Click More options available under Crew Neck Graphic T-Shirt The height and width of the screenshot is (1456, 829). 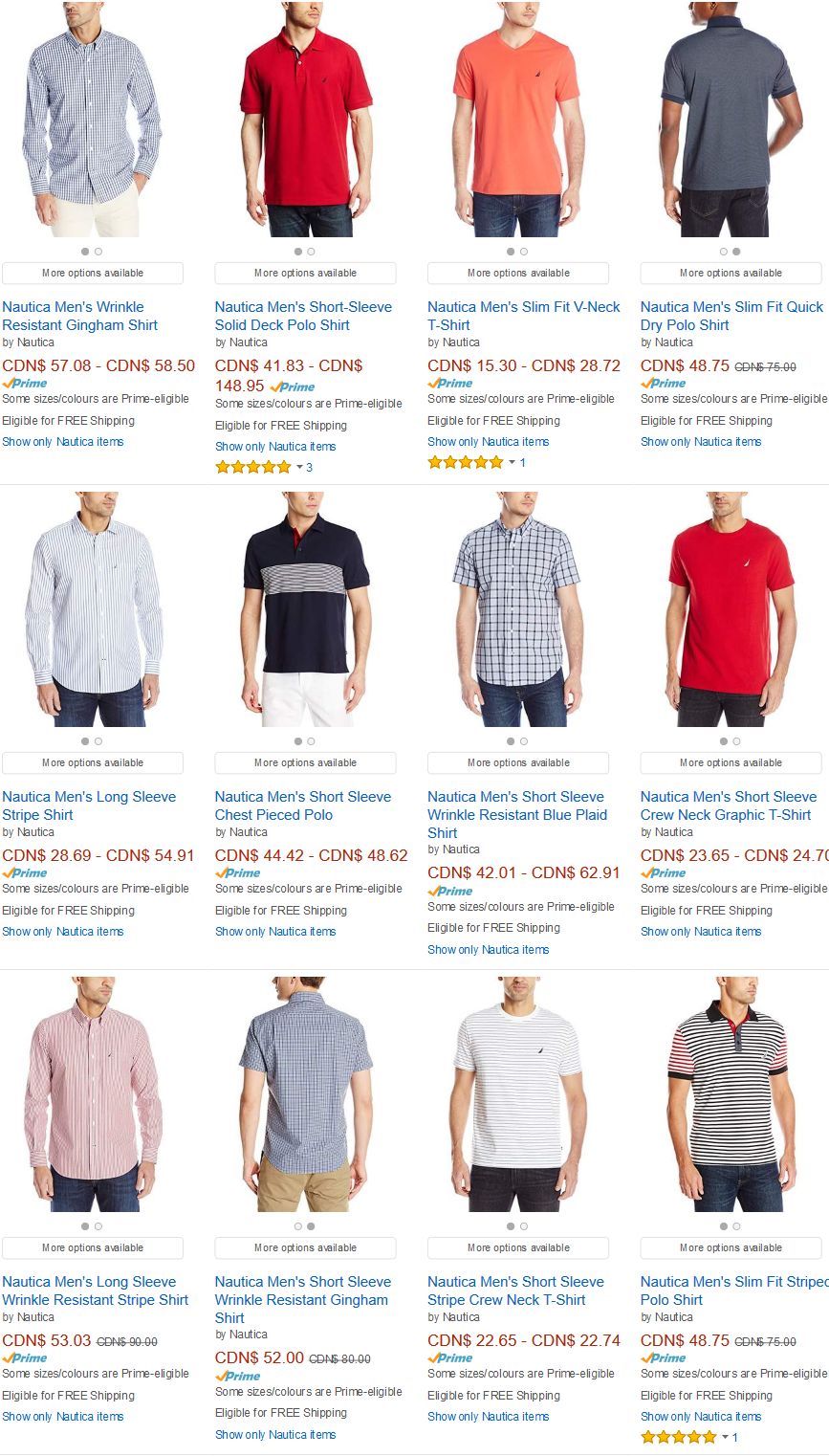731,762
